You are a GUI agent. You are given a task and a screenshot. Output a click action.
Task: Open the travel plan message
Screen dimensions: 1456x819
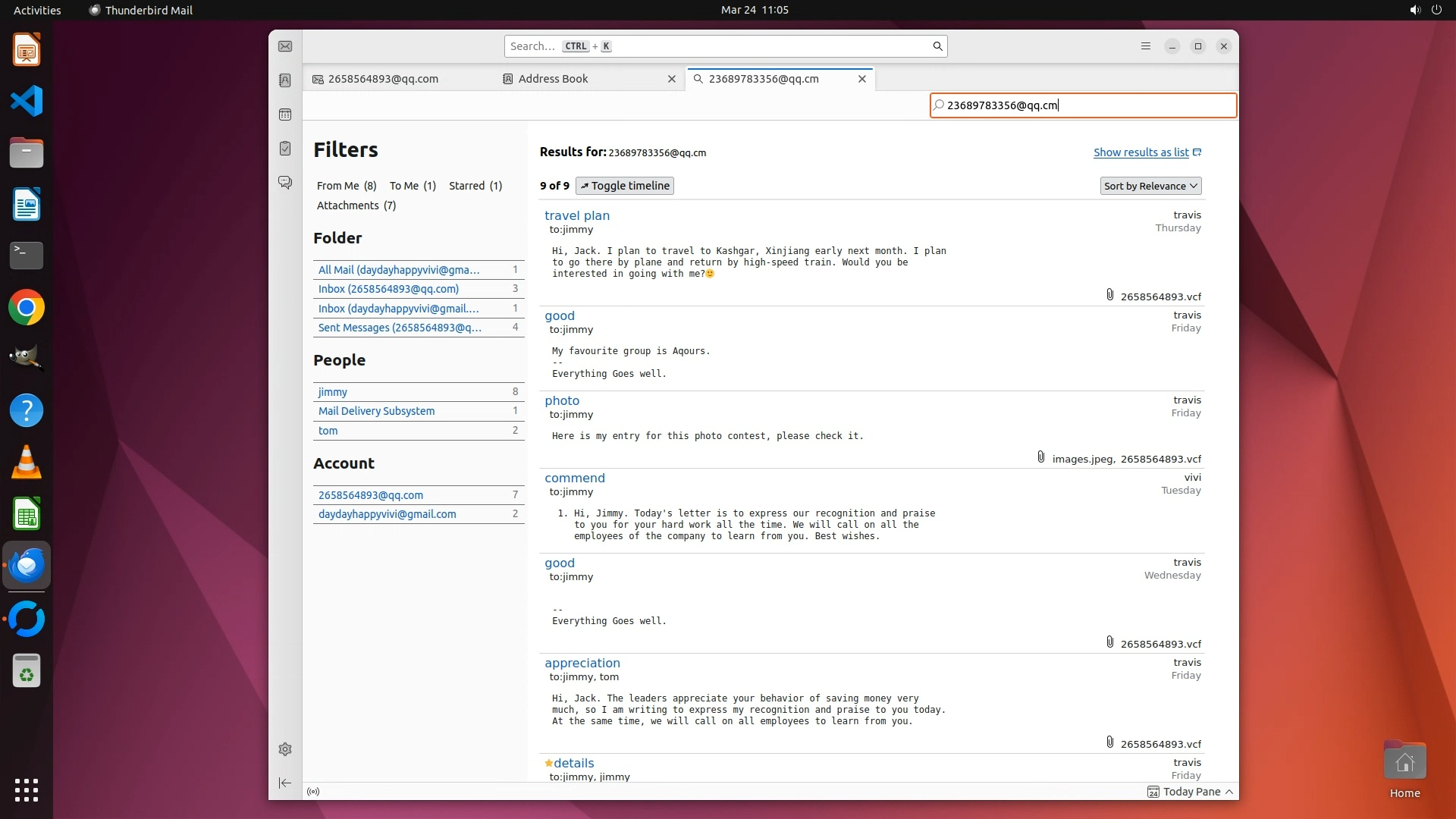577,215
